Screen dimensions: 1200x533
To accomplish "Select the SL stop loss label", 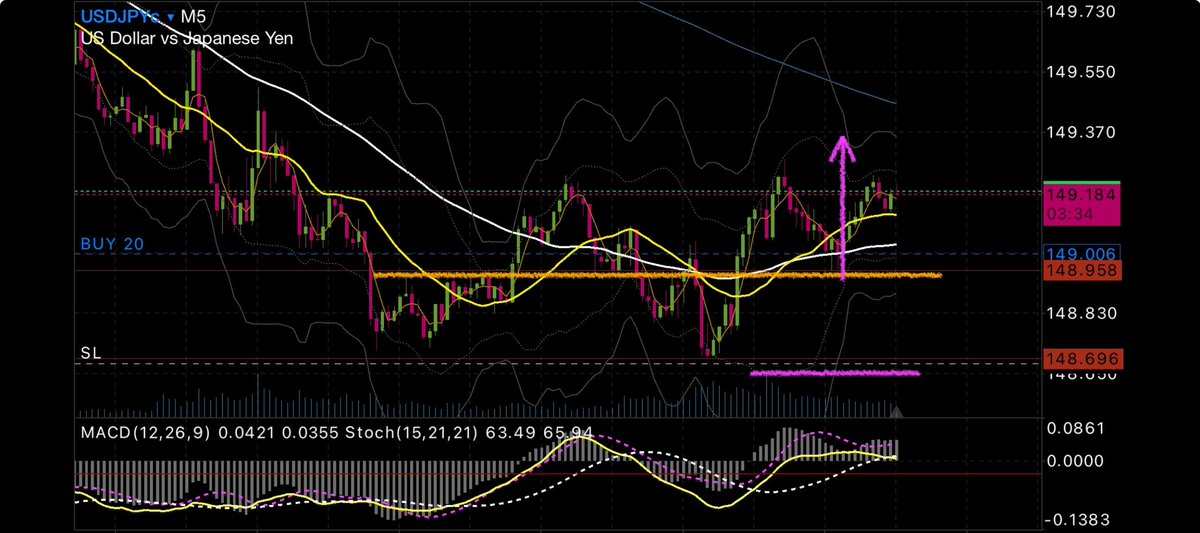I will pos(91,353).
